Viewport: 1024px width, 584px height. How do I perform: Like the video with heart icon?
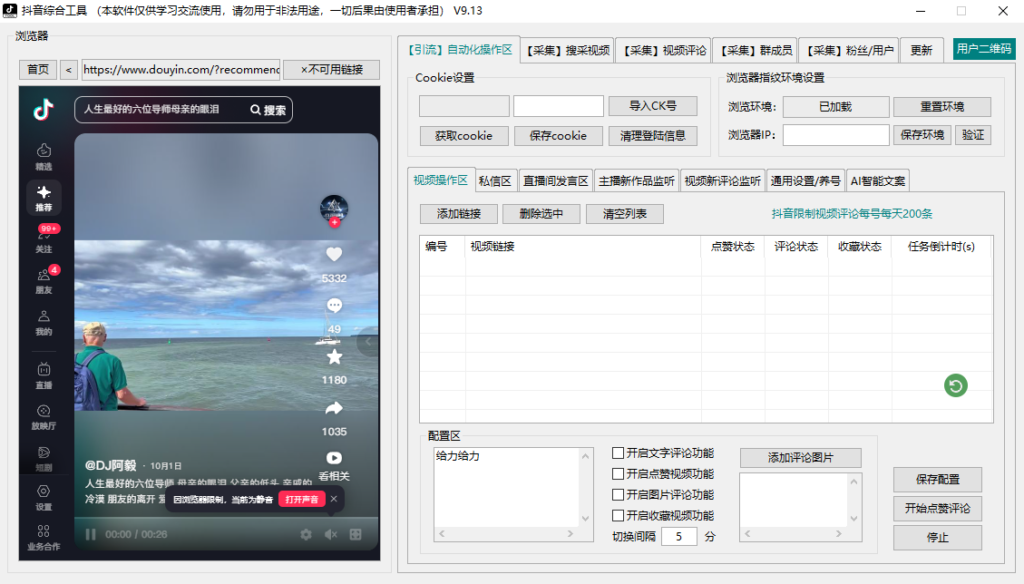click(x=334, y=255)
